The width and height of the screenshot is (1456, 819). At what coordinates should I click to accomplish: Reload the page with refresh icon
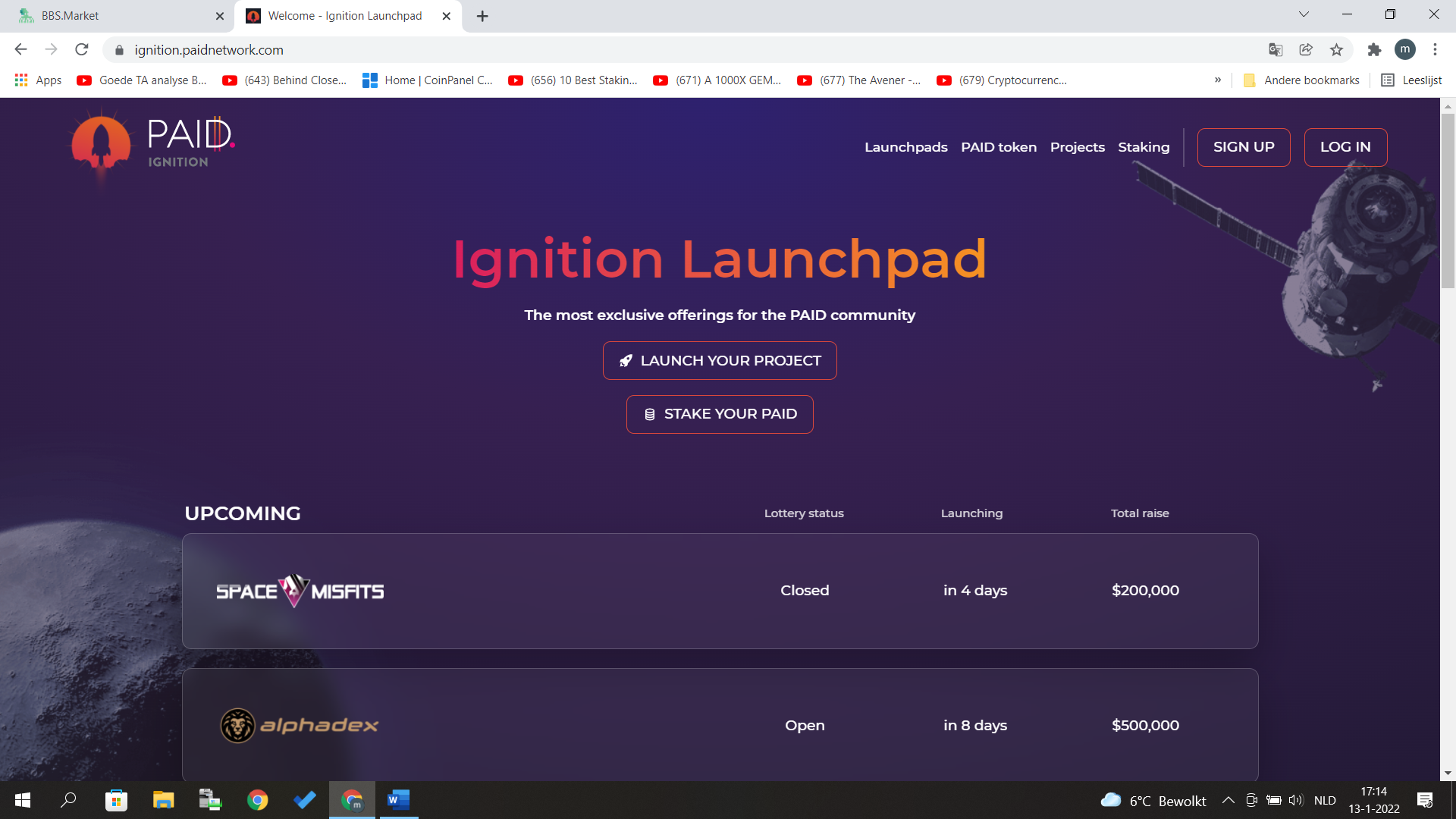(x=82, y=50)
